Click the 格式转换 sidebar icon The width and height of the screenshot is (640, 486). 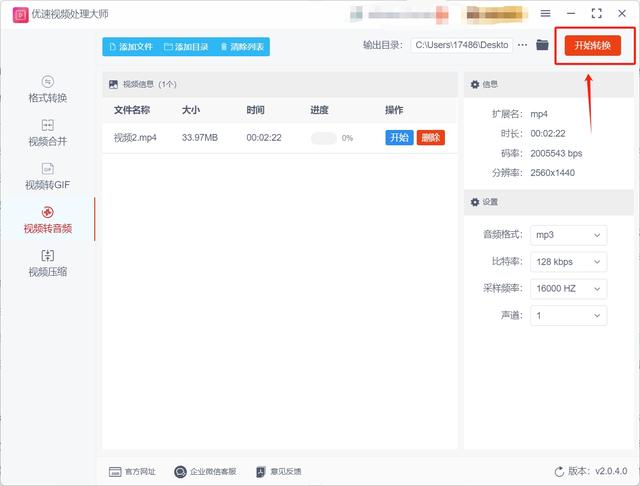48,82
